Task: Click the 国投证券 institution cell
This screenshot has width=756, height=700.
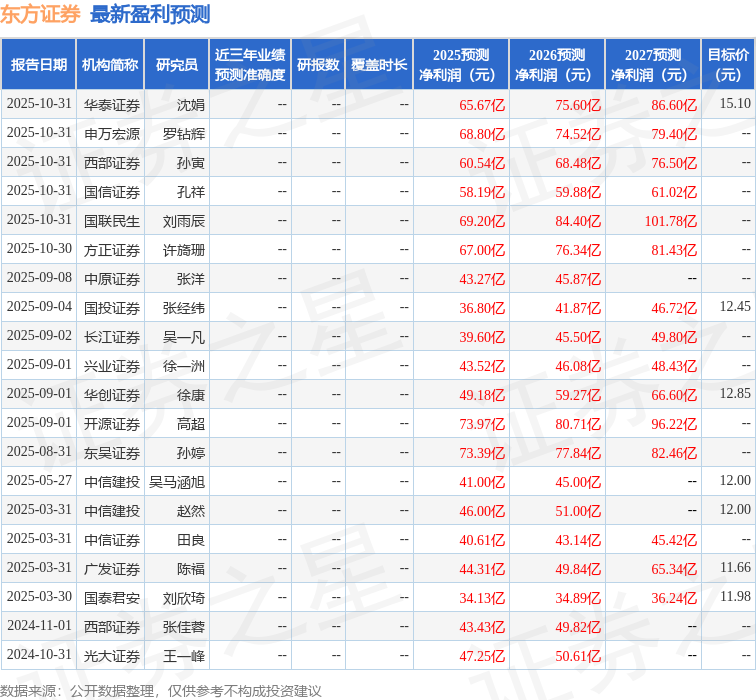Action: (x=112, y=308)
